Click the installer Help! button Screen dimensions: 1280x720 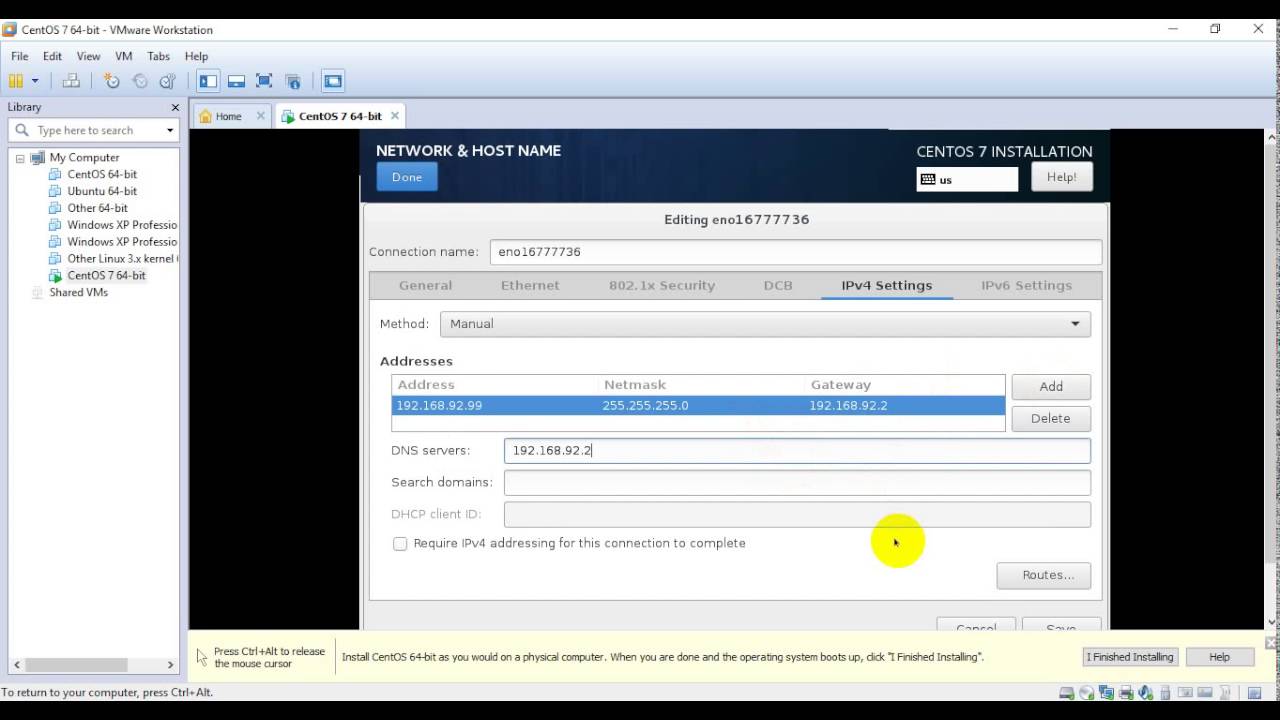(1061, 177)
